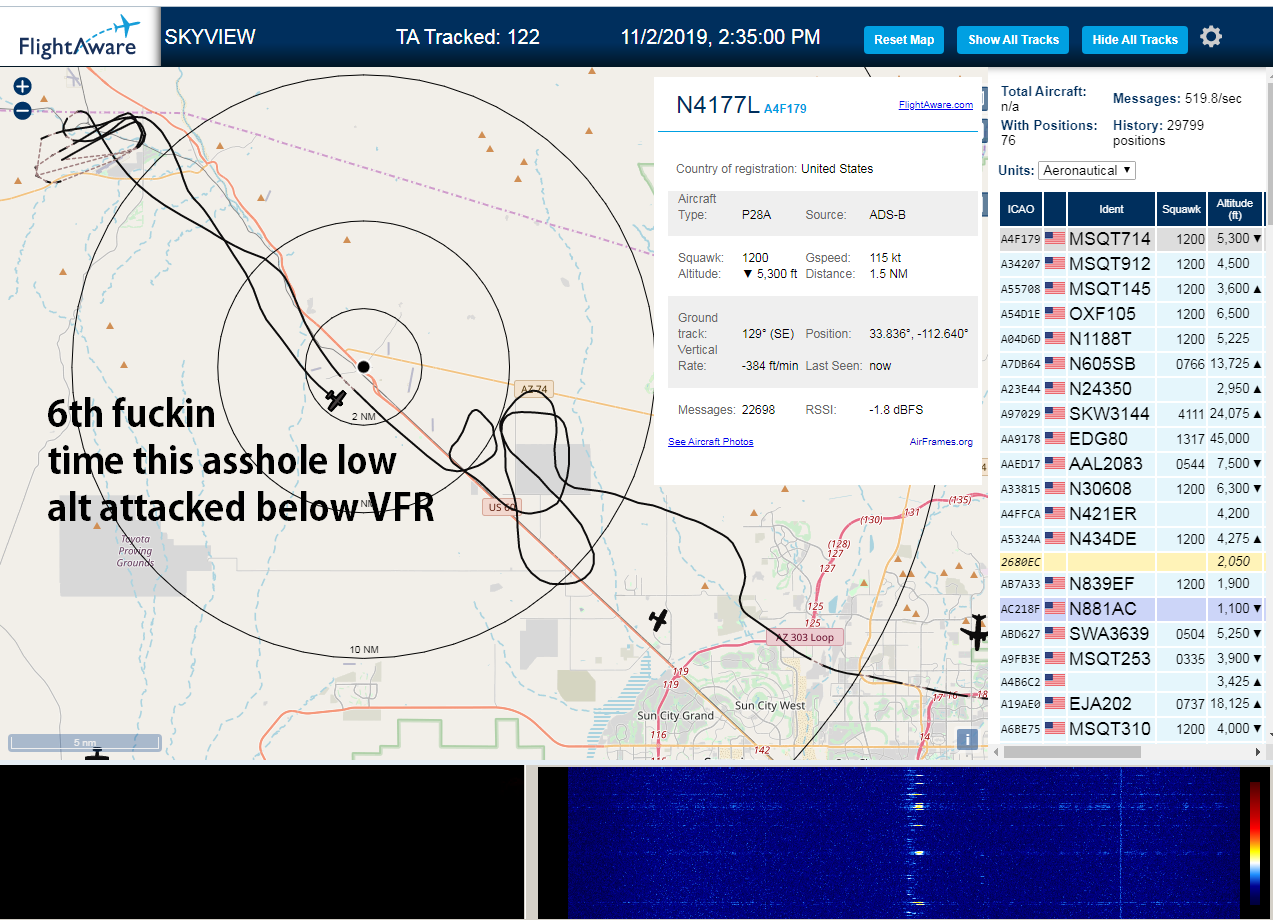Click the N4177L title in the info panel
This screenshot has width=1273, height=921.
(717, 105)
